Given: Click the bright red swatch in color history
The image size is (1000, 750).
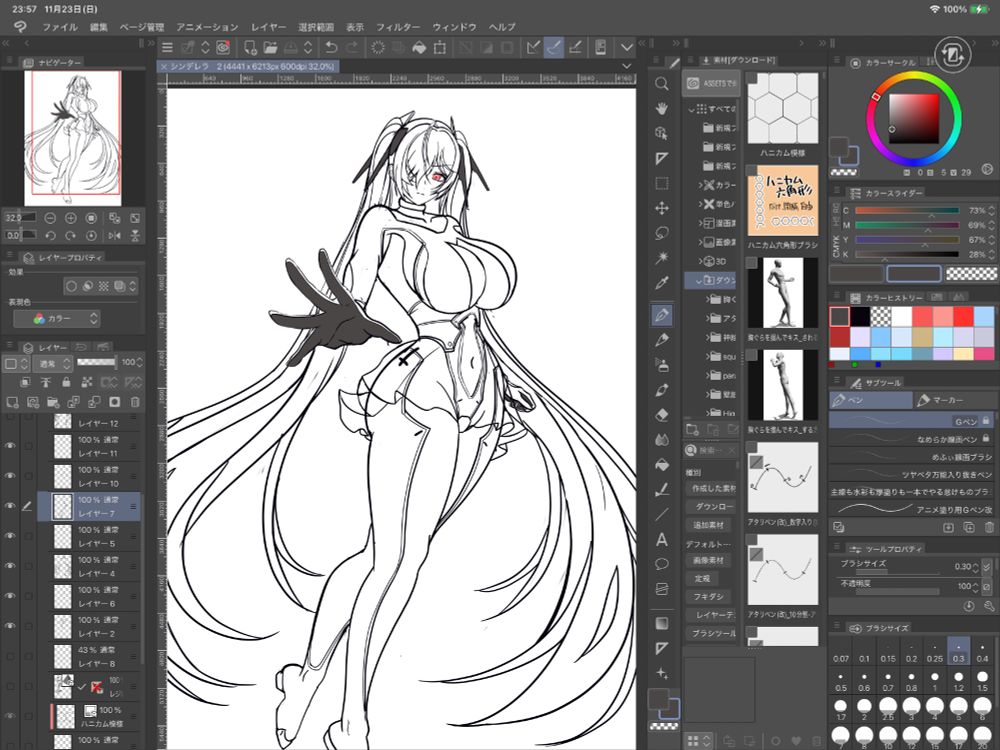Looking at the screenshot, I should (964, 317).
